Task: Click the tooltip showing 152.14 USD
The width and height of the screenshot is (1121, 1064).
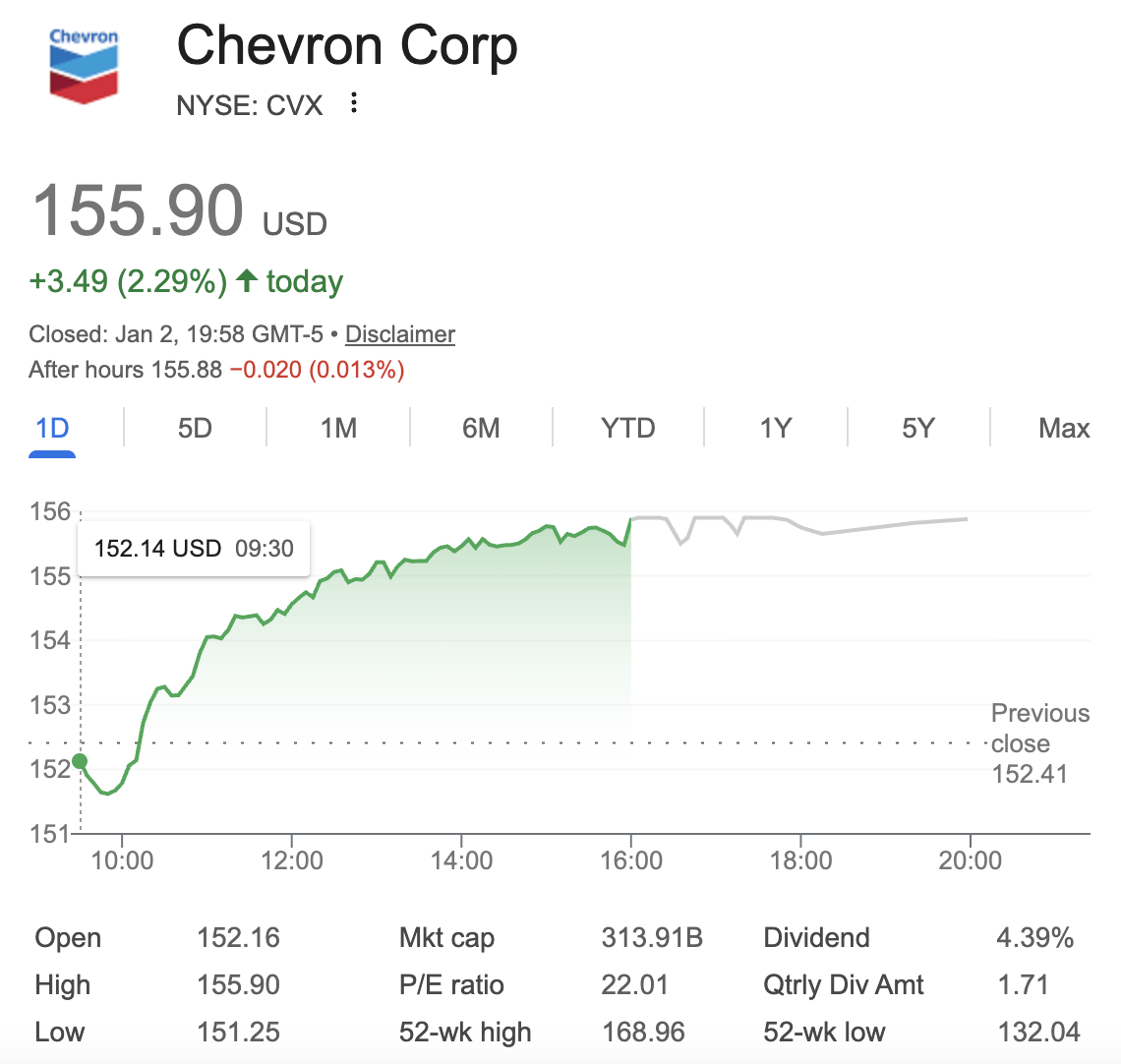Action: [193, 548]
